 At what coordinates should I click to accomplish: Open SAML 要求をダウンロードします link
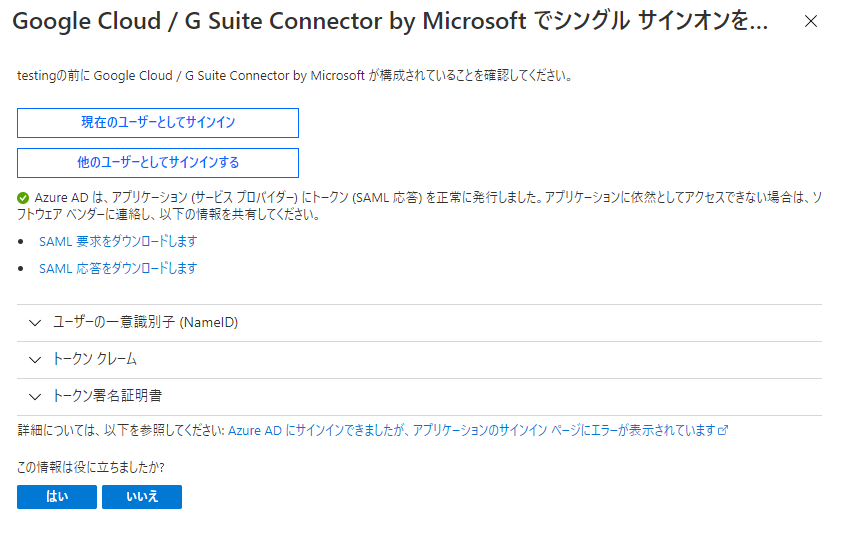118,241
